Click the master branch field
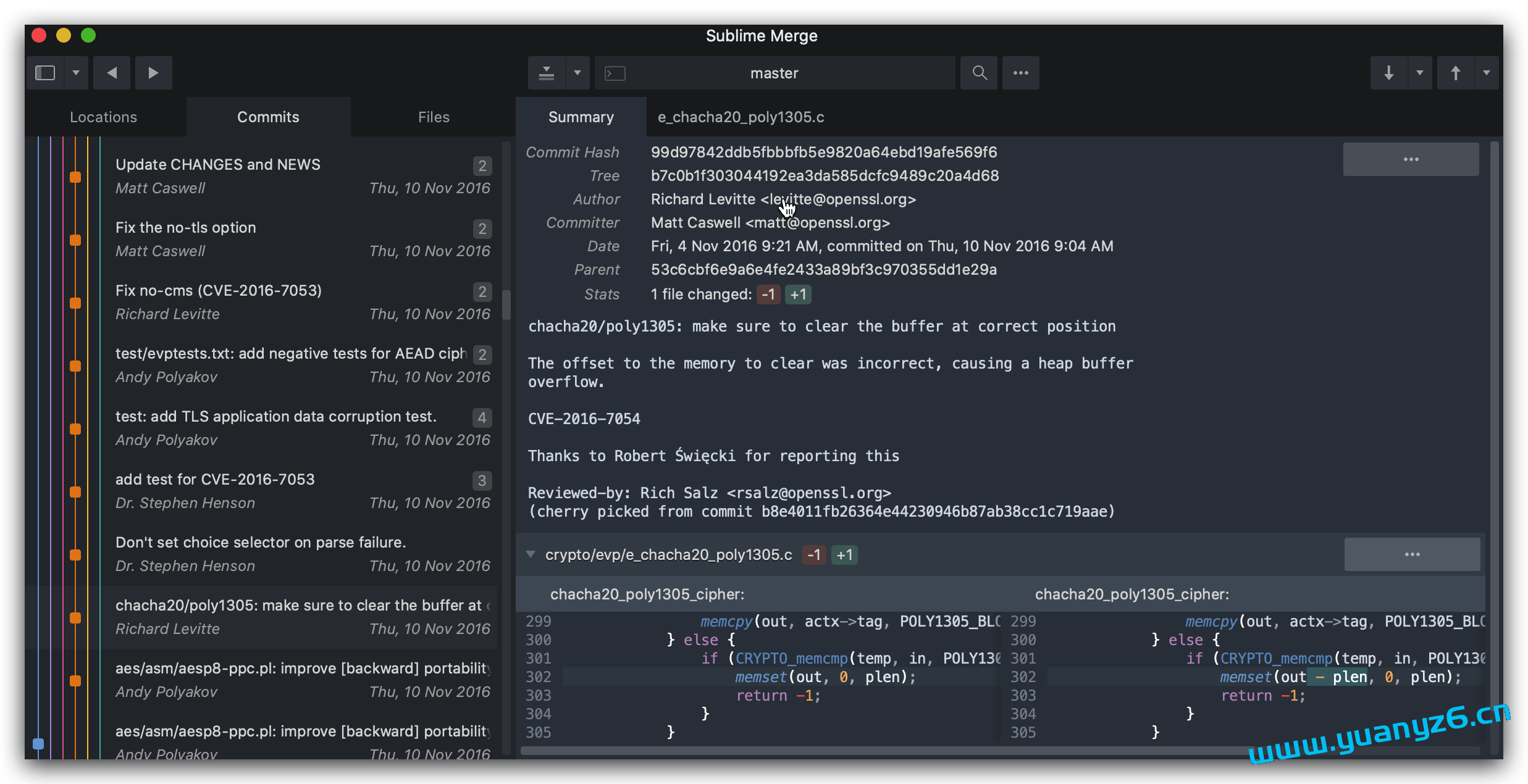The height and width of the screenshot is (784, 1528). click(x=773, y=72)
